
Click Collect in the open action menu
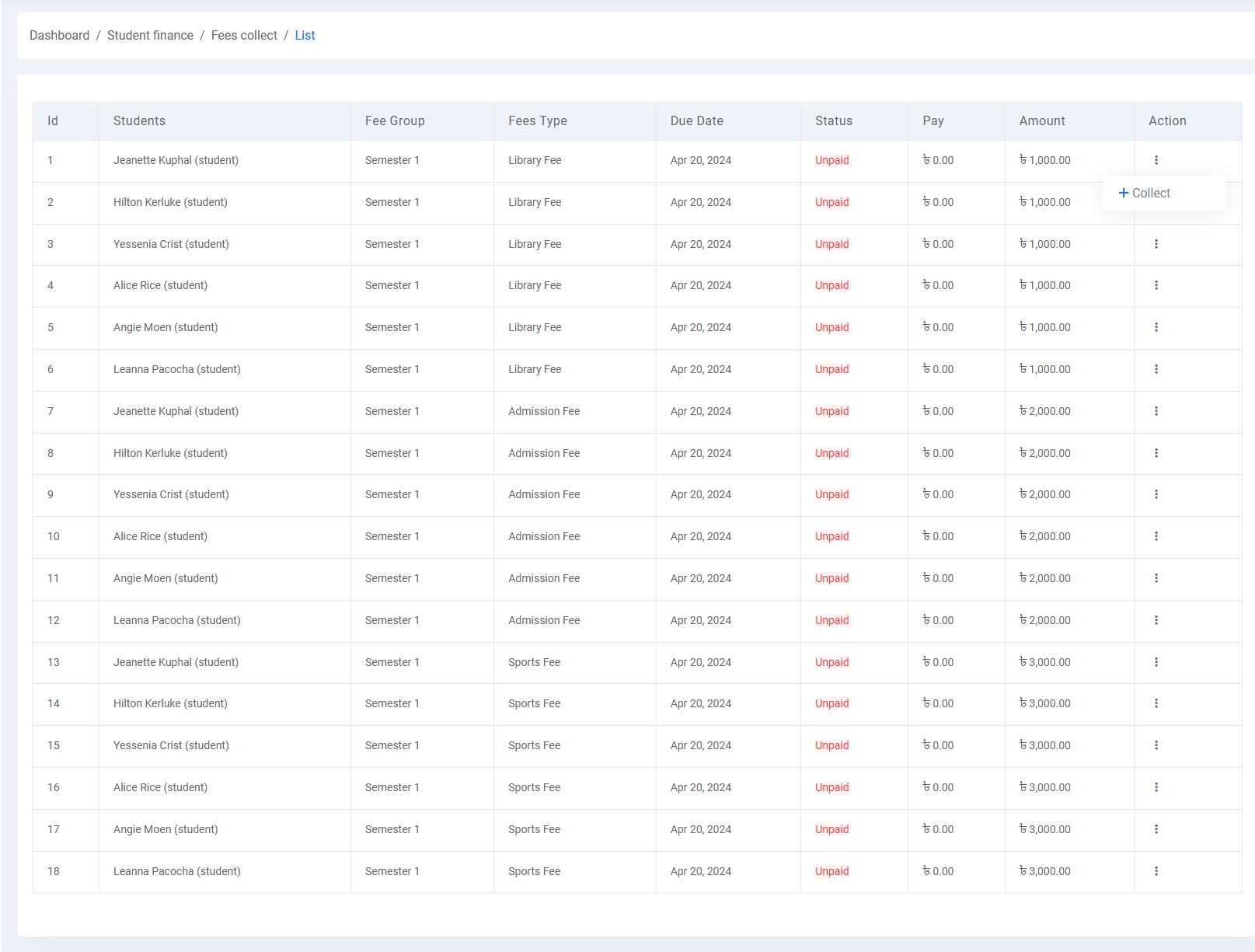pyautogui.click(x=1145, y=193)
